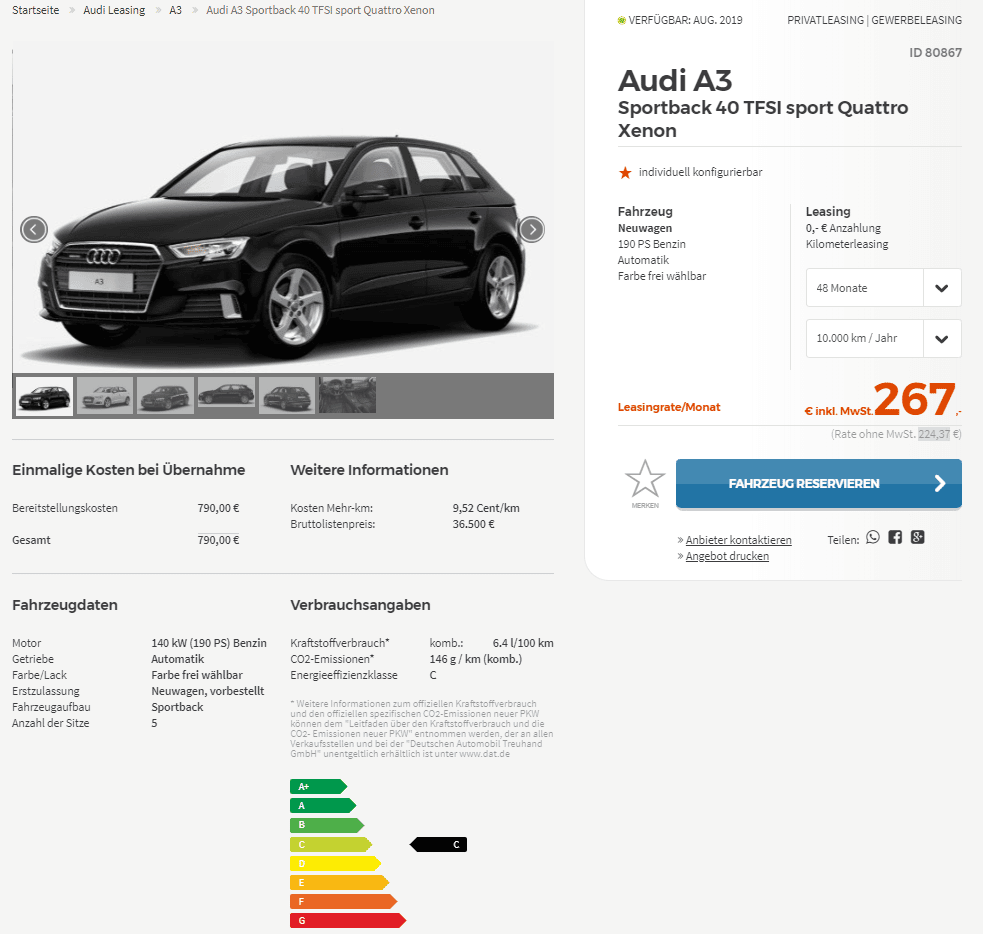Click the green B efficiency class bar
983x934 pixels.
click(x=327, y=825)
